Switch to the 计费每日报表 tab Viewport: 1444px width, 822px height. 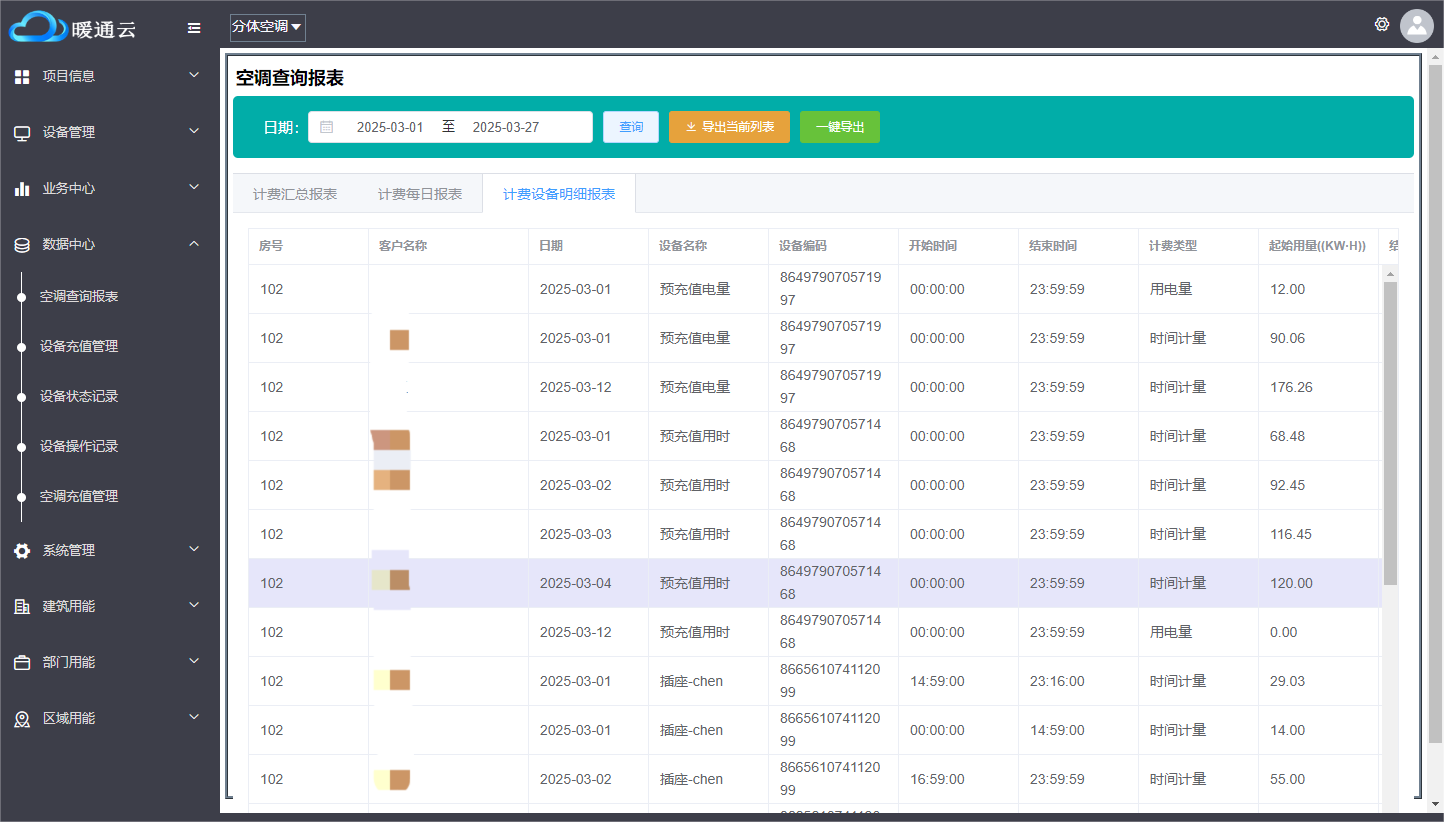[420, 194]
